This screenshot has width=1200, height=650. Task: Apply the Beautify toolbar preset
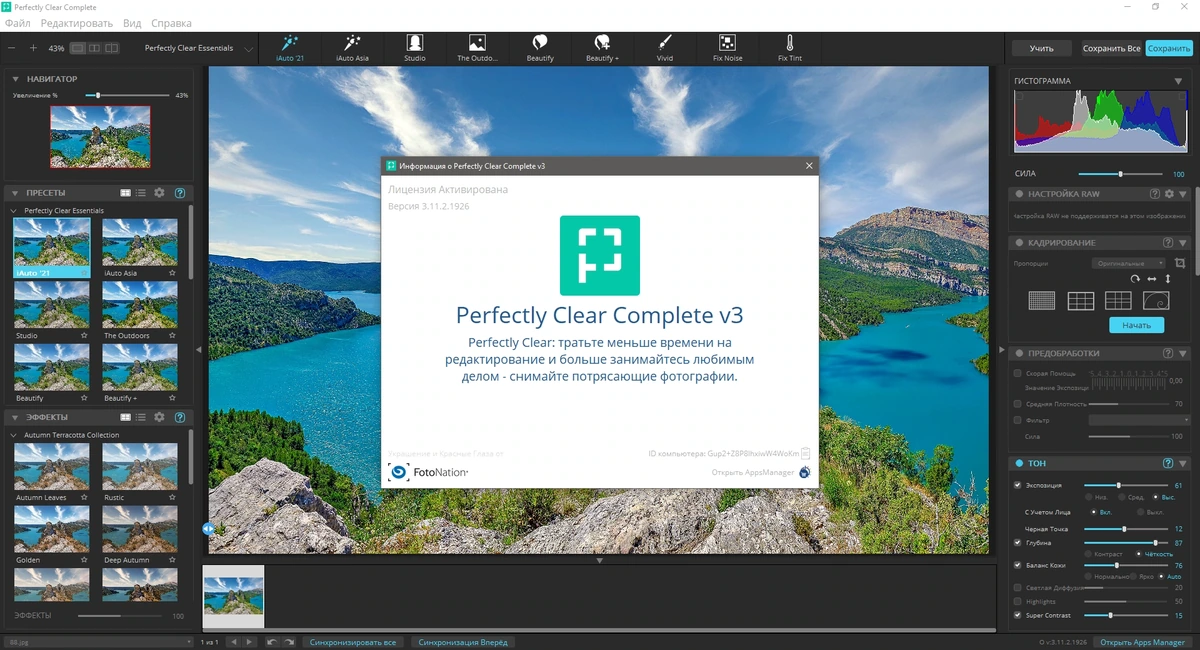[x=540, y=47]
